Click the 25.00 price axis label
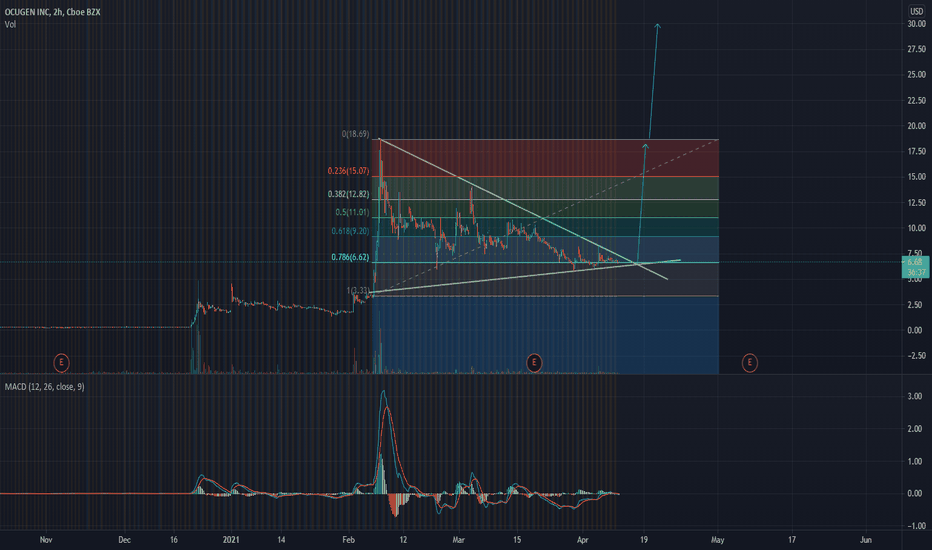The image size is (932, 550). (x=917, y=75)
